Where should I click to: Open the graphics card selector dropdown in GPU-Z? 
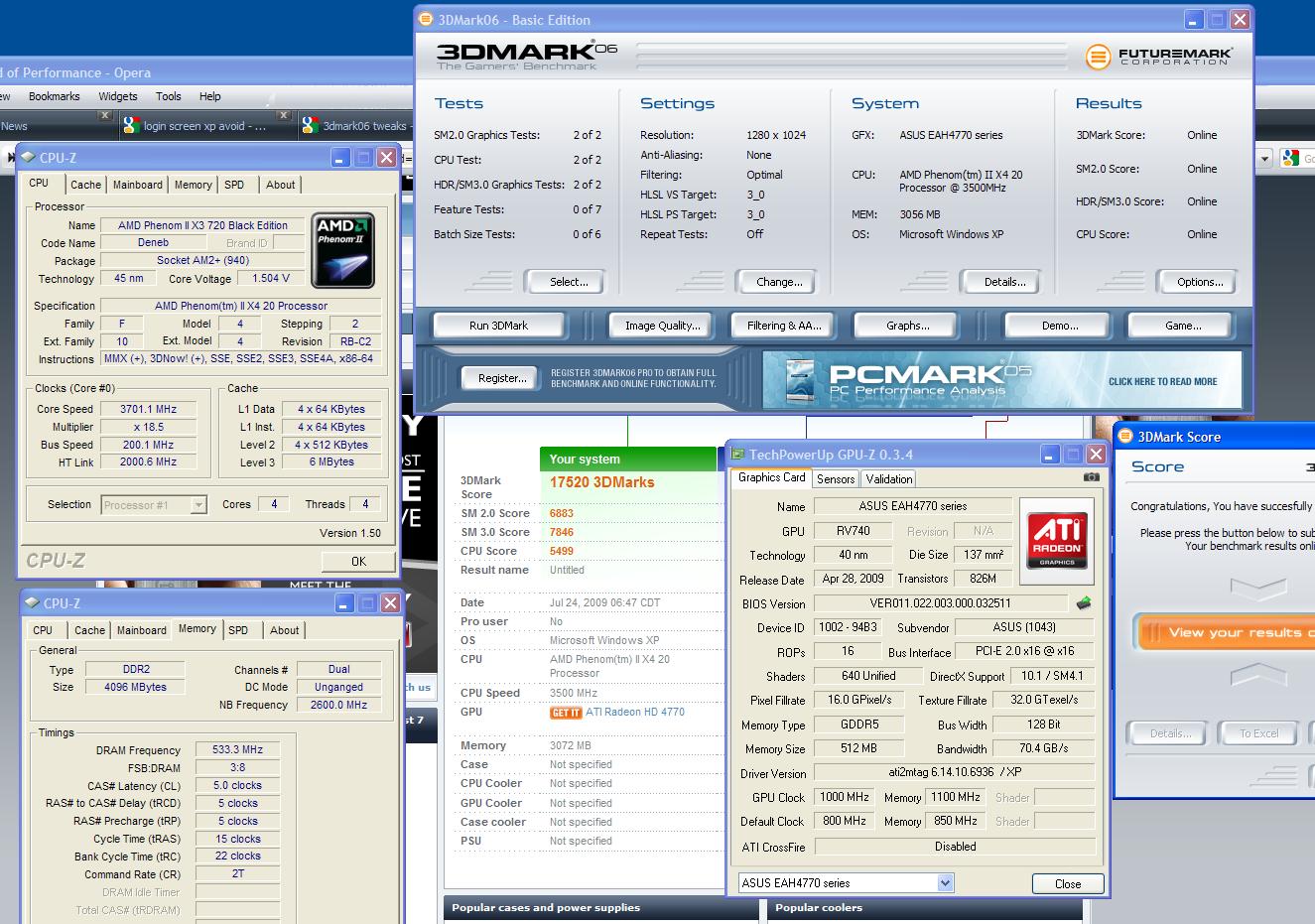click(945, 882)
